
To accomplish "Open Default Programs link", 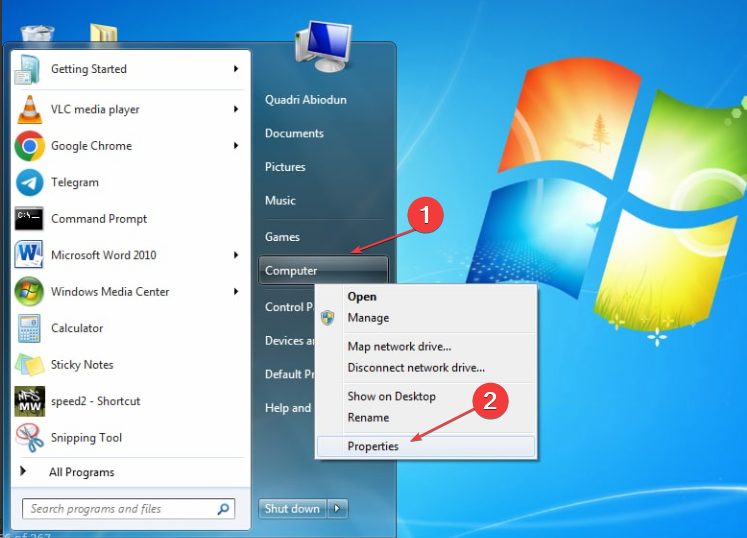I will tap(290, 374).
